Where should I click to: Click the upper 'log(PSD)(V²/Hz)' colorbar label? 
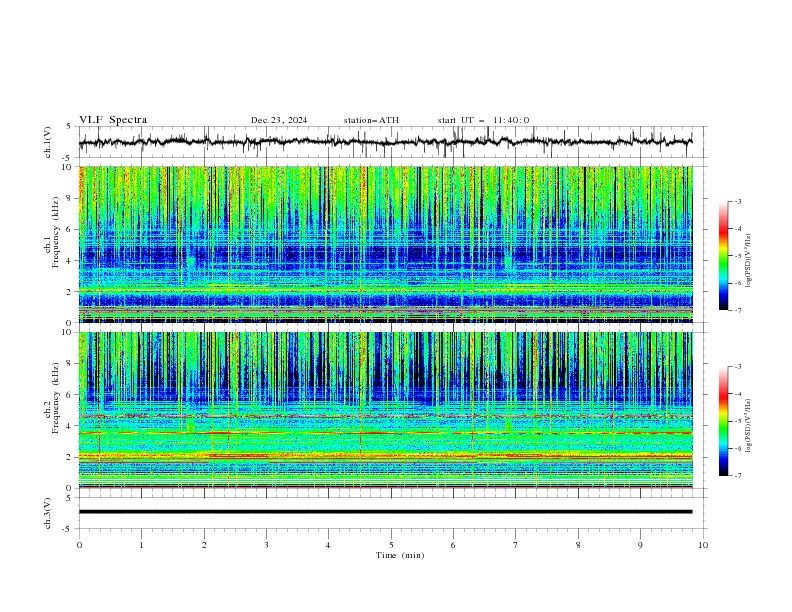[749, 261]
